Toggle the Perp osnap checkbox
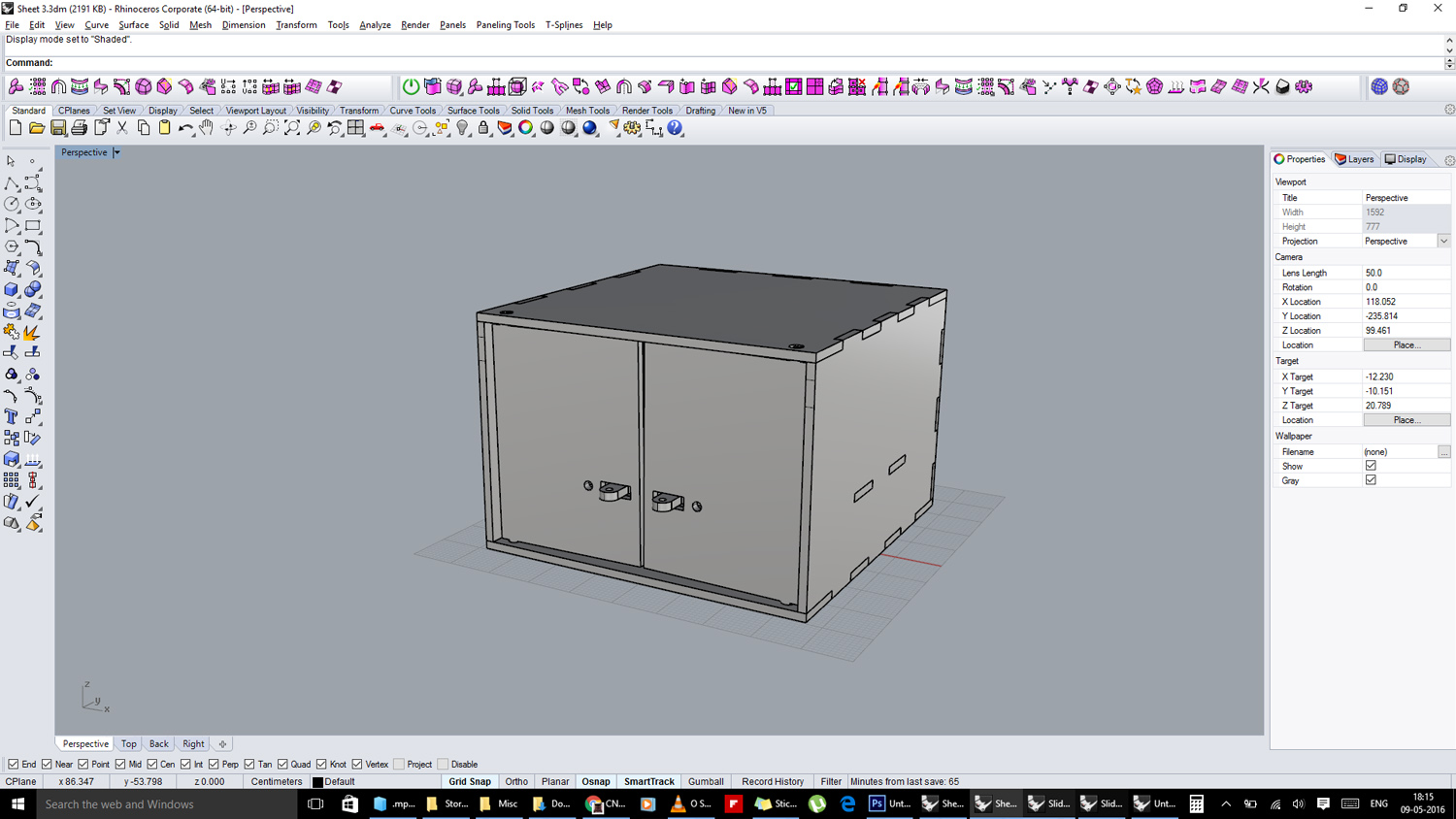Image resolution: width=1456 pixels, height=819 pixels. (214, 764)
